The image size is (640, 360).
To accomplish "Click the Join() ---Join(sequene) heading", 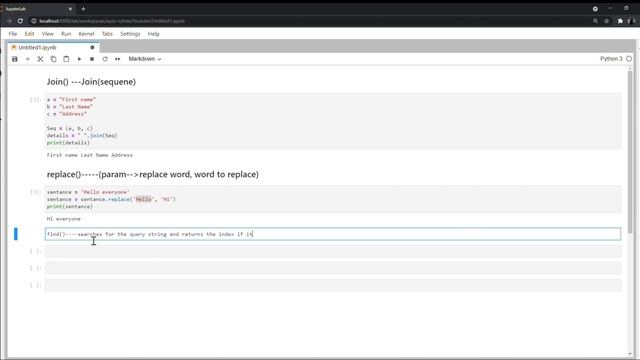I will (91, 82).
